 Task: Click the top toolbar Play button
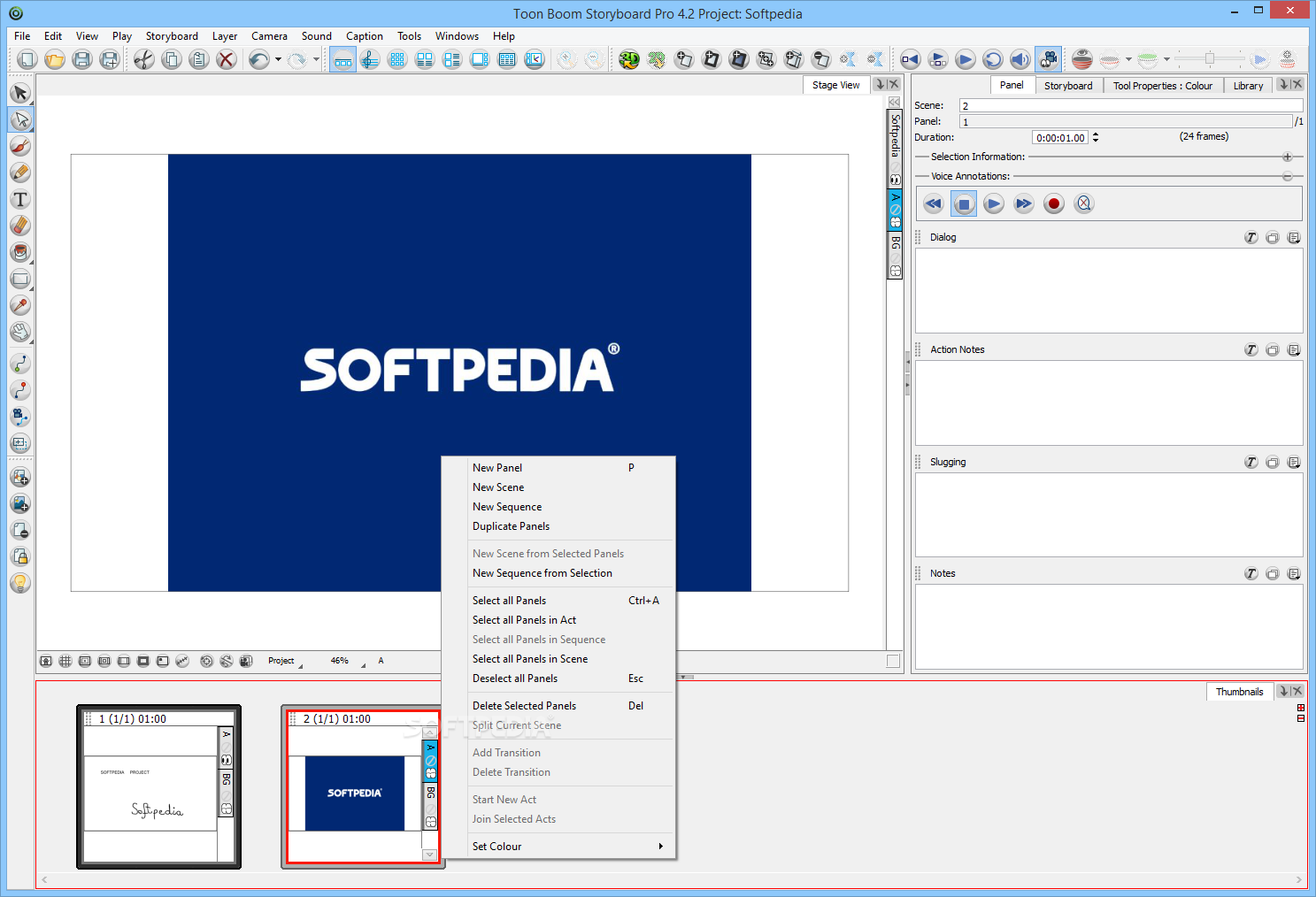click(x=966, y=59)
